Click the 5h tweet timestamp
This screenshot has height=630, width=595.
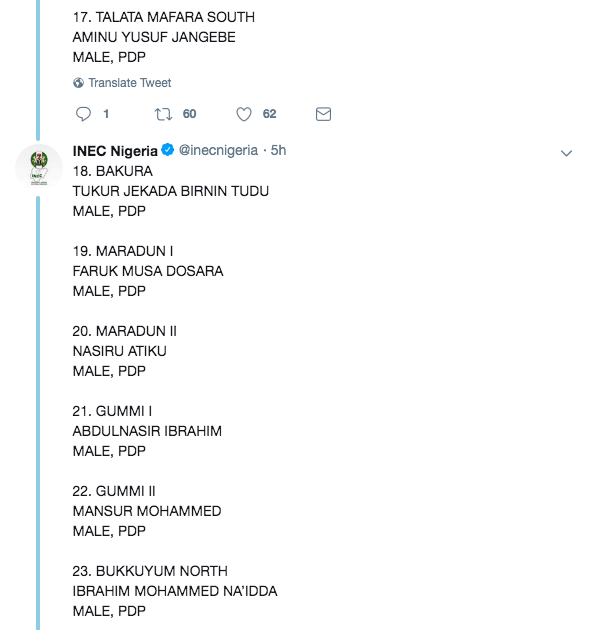click(278, 150)
